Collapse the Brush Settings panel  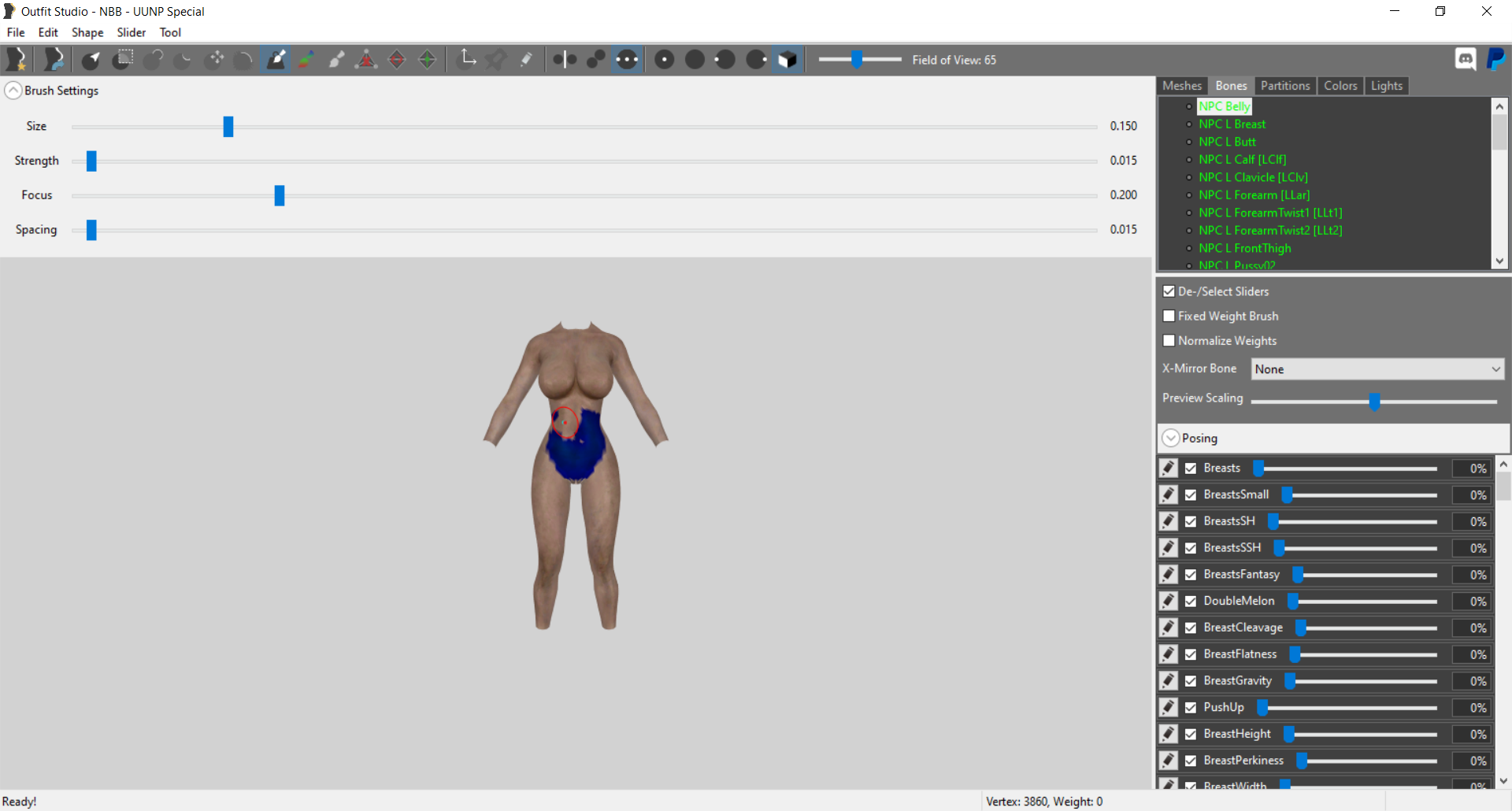coord(13,91)
